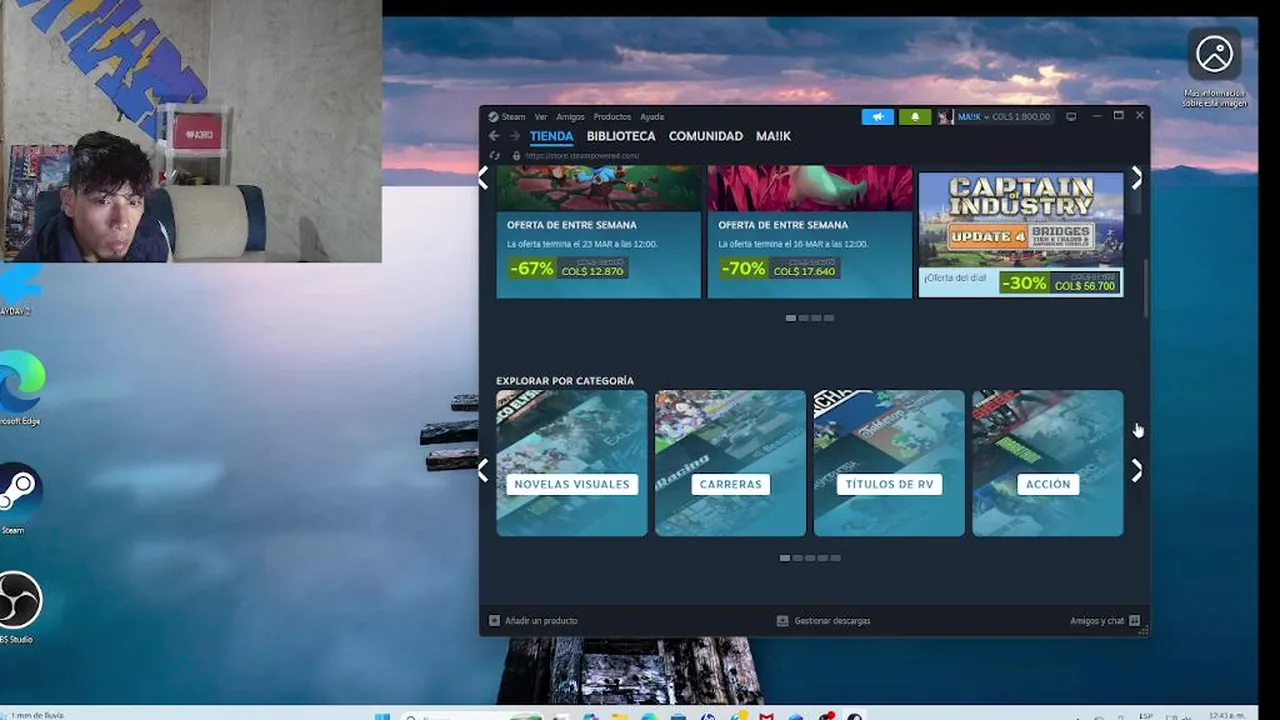Image resolution: width=1280 pixels, height=720 pixels.
Task: Click the download icon by Gestionar descargas
Action: click(x=782, y=621)
